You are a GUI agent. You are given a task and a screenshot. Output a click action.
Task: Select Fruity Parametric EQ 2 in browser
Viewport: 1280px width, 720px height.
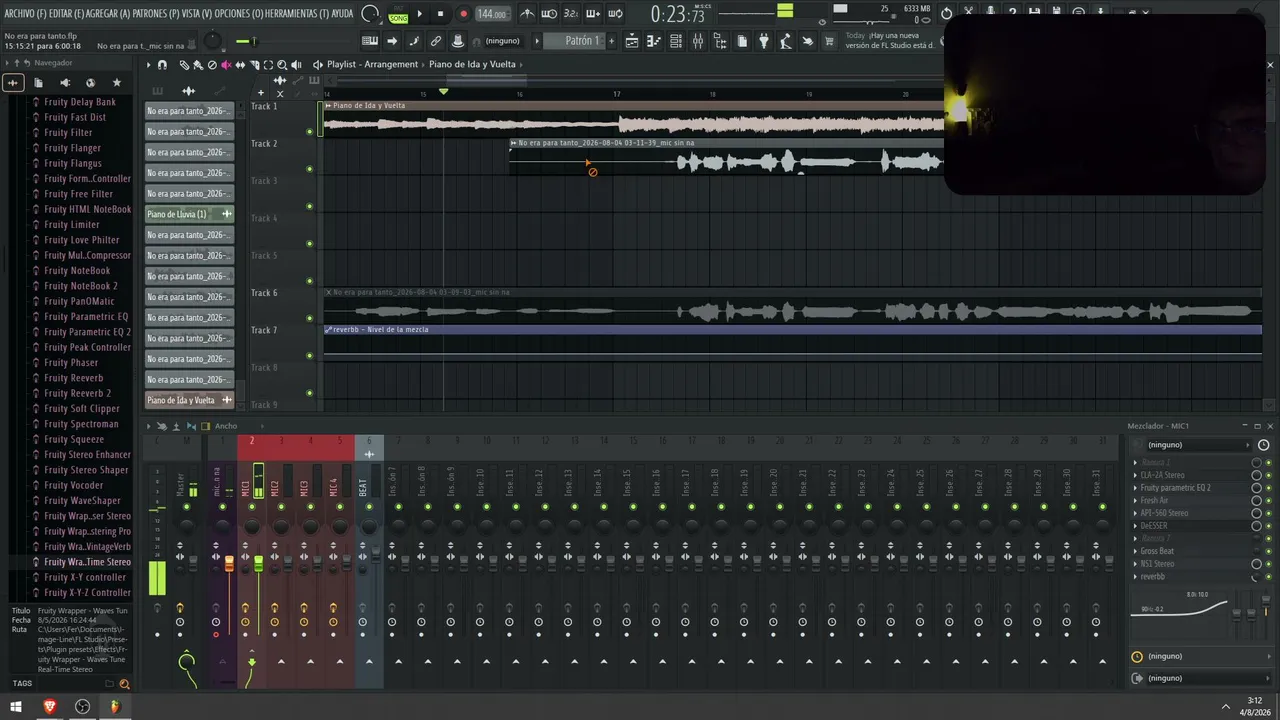(87, 332)
